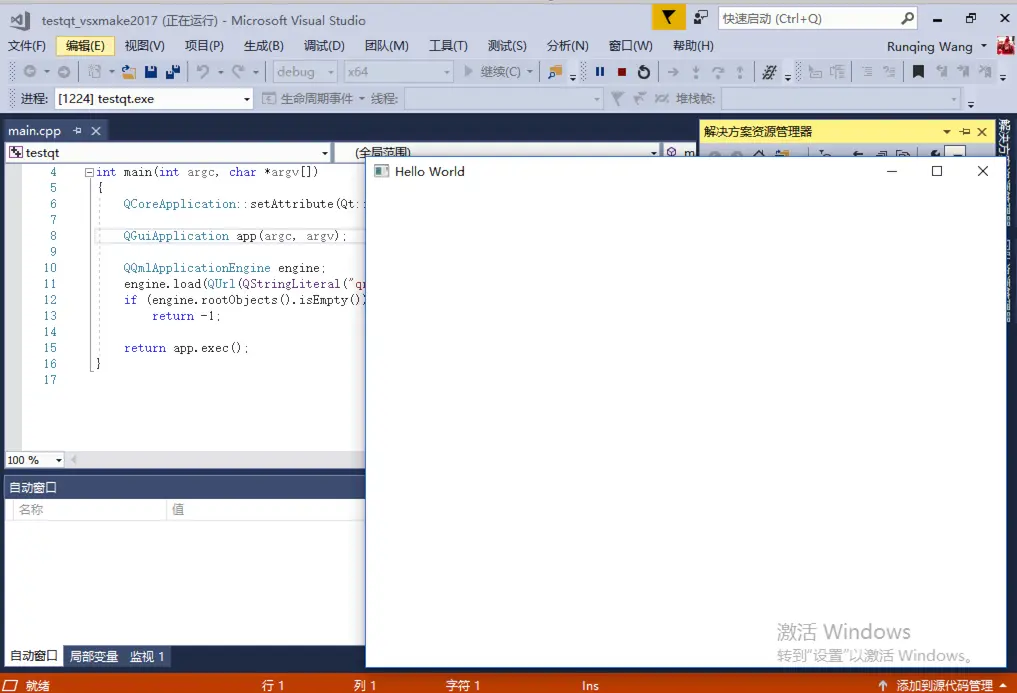Save main.cpp using the floppy disk icon
This screenshot has height=693, width=1017.
(x=151, y=72)
